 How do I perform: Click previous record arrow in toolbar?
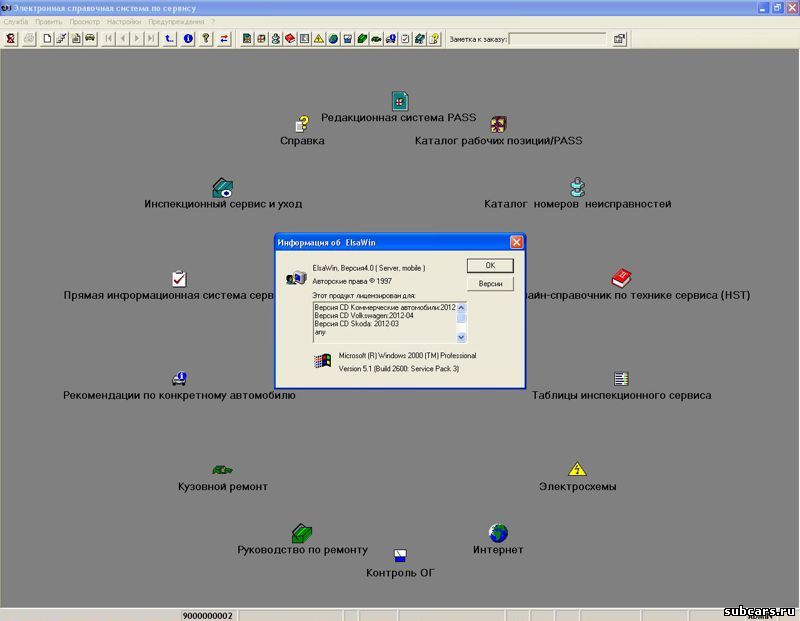pyautogui.click(x=122, y=39)
